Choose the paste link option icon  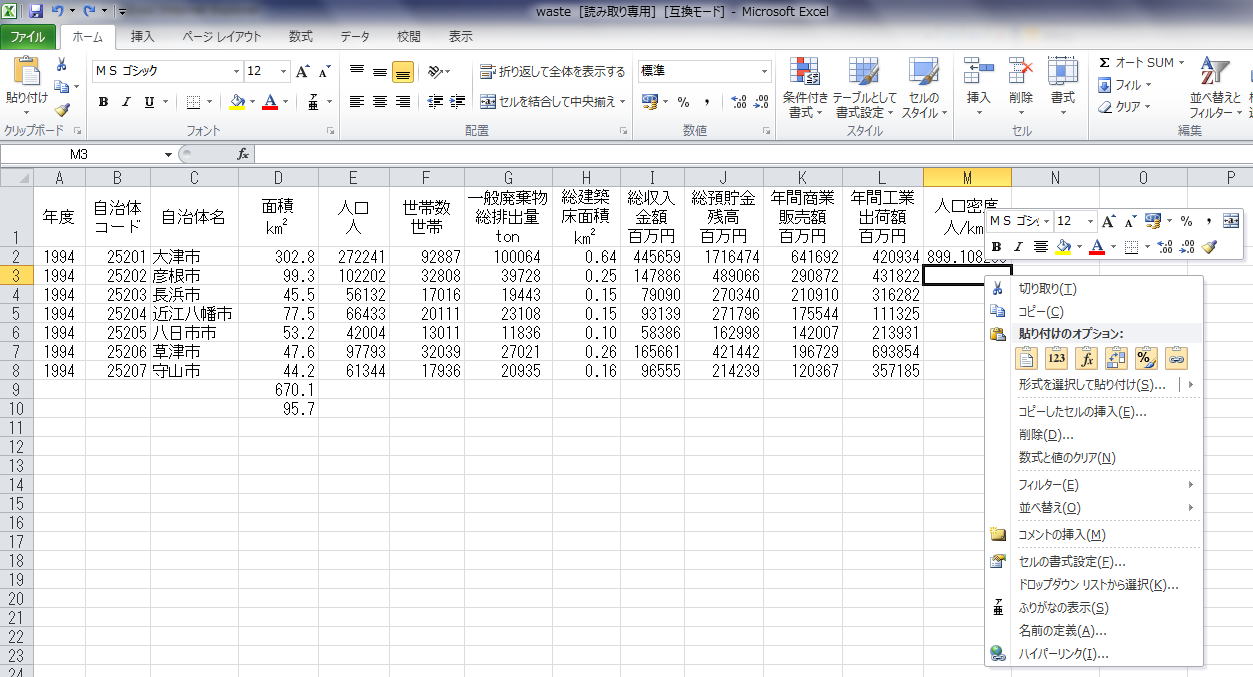(1177, 358)
